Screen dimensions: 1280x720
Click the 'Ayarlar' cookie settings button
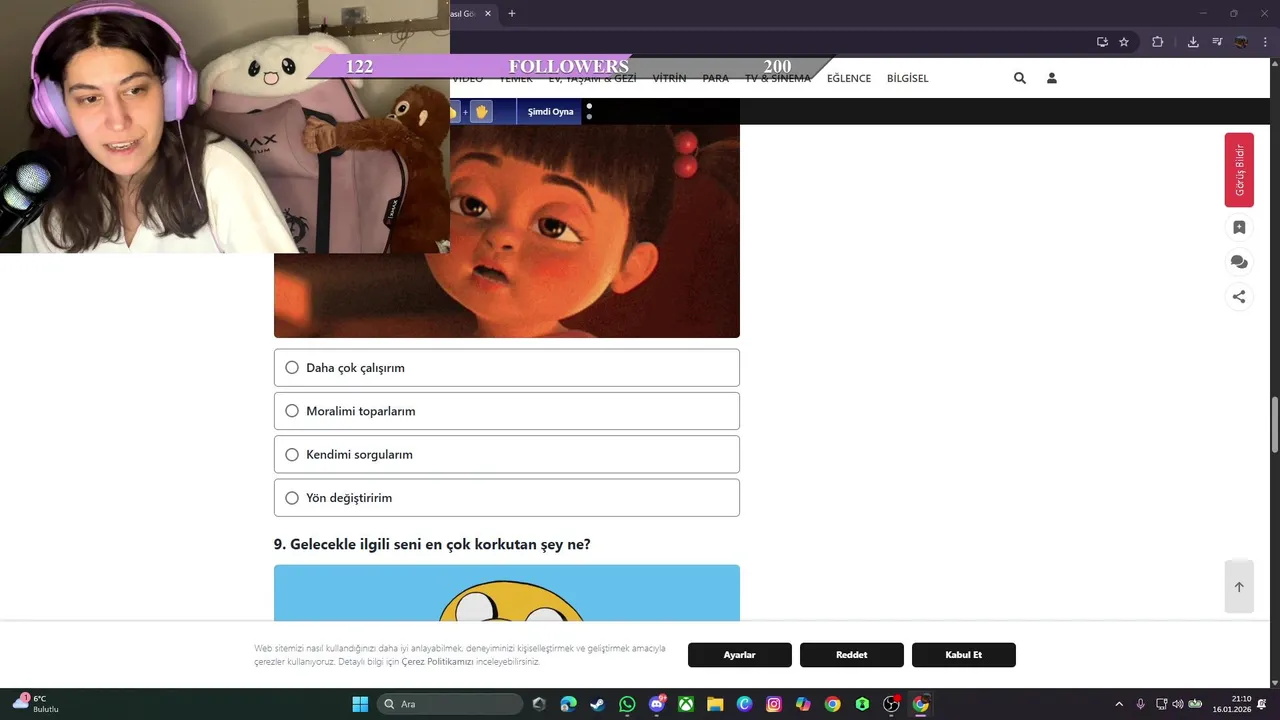740,655
